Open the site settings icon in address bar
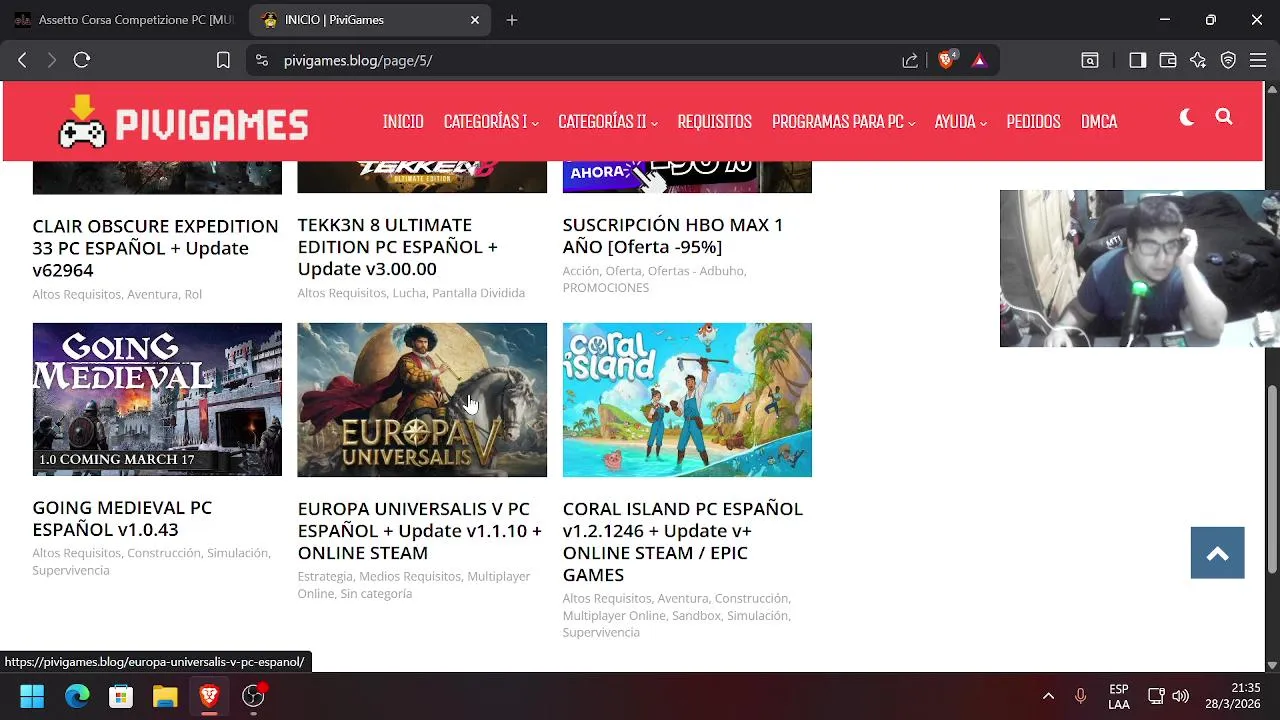1280x720 pixels. point(262,60)
